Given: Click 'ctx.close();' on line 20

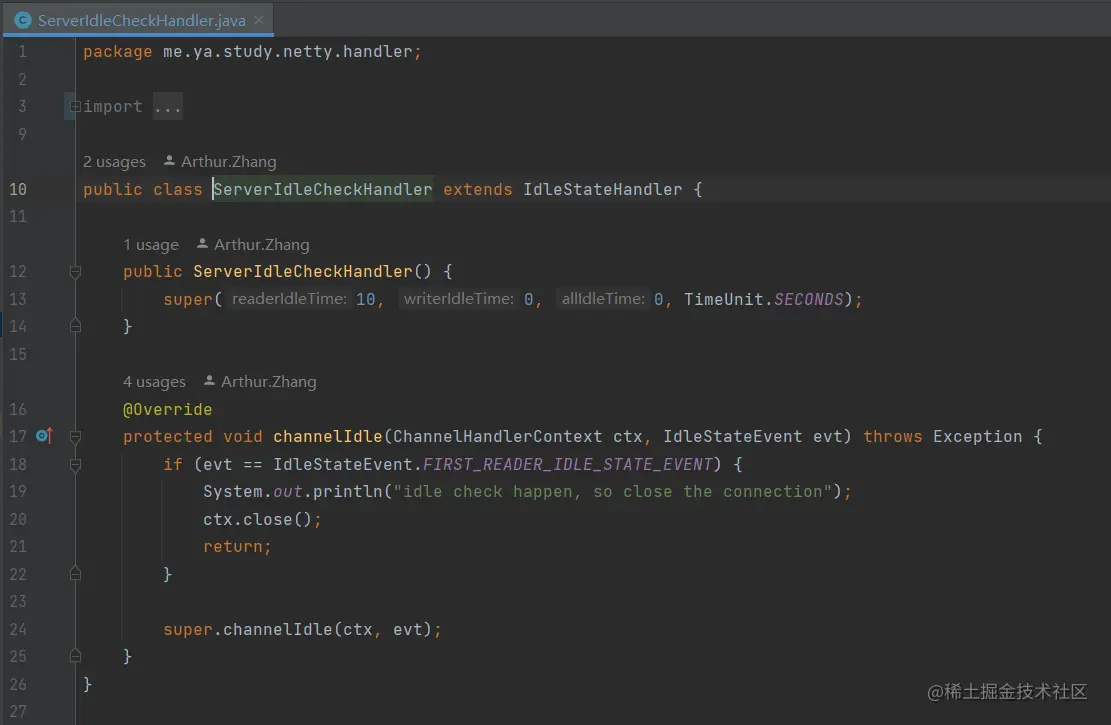Looking at the screenshot, I should pos(262,519).
